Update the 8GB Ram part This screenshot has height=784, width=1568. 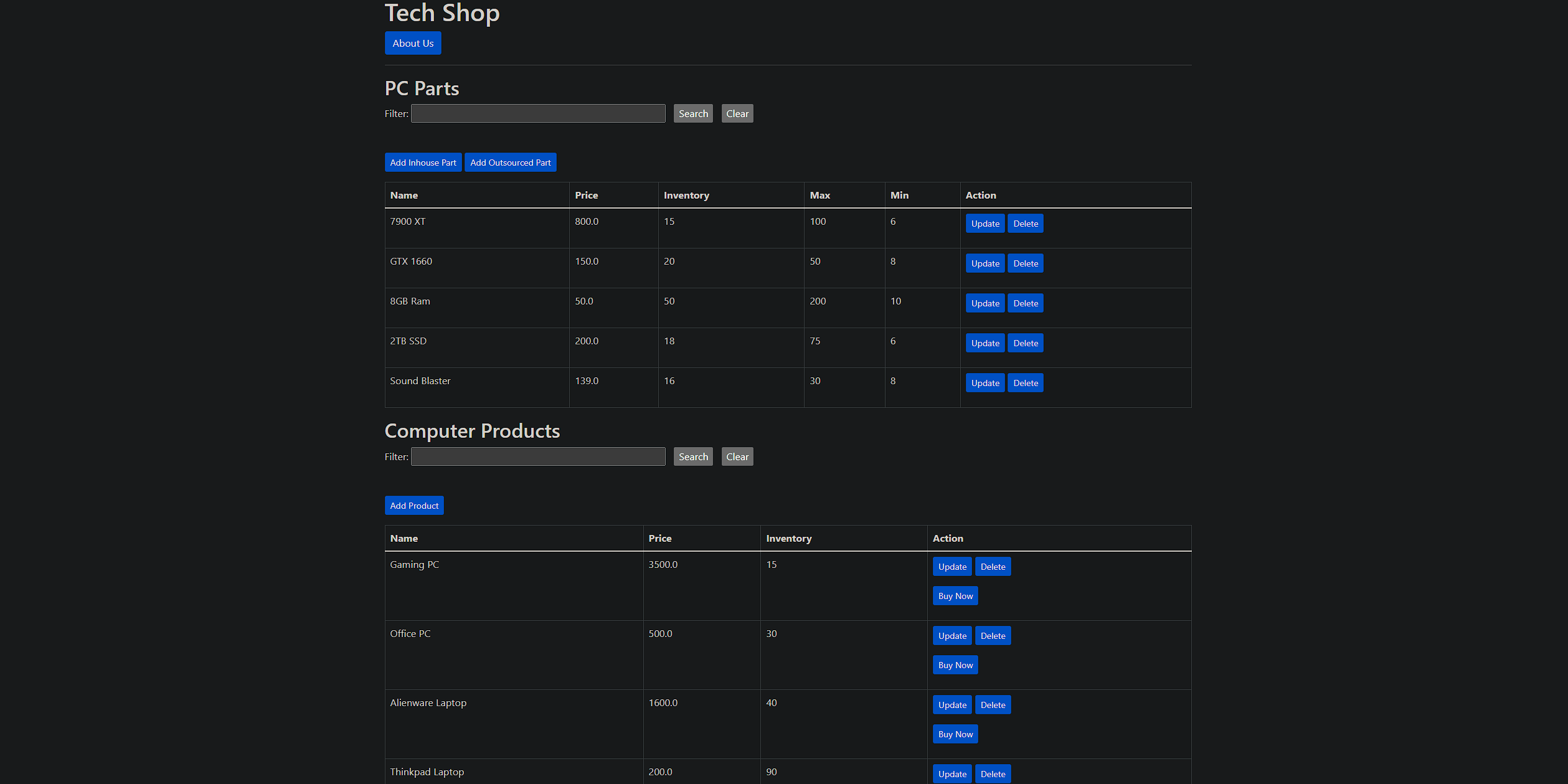tap(985, 303)
